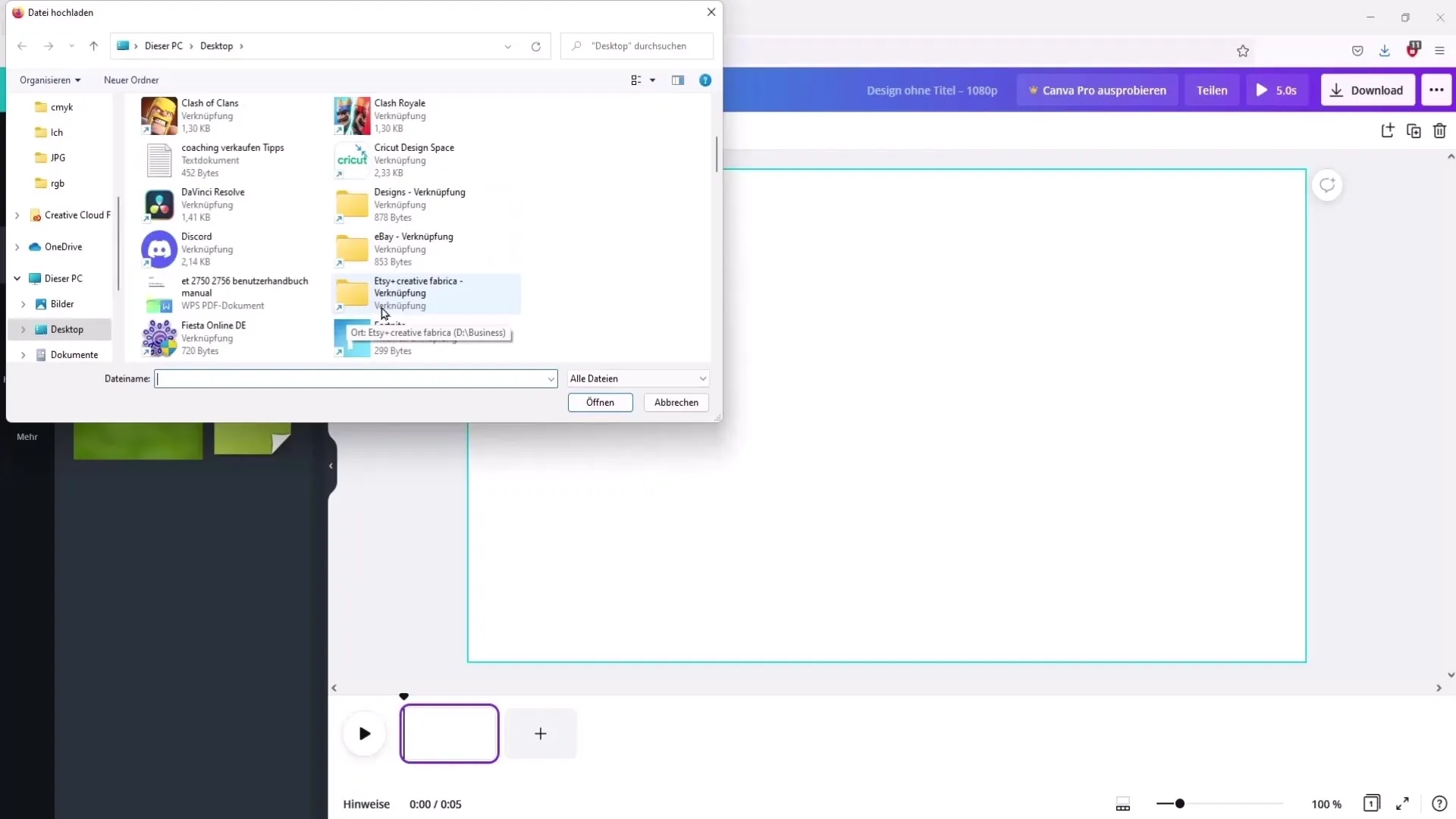Open Hinweise notes panel
This screenshot has width=1456, height=819.
(x=366, y=805)
